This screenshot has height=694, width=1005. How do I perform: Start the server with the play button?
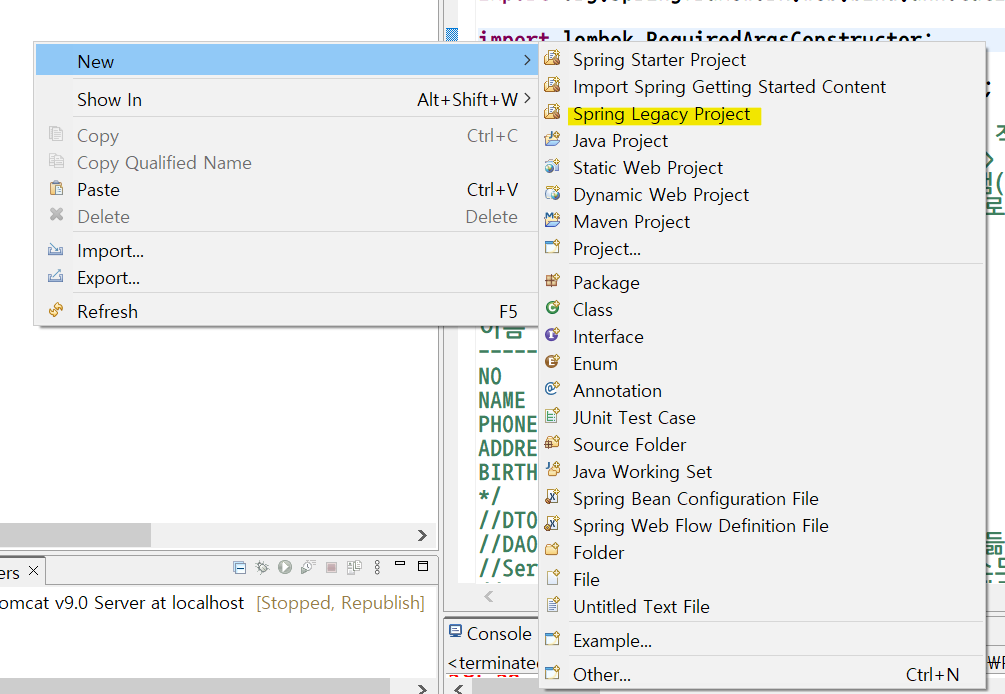point(285,567)
